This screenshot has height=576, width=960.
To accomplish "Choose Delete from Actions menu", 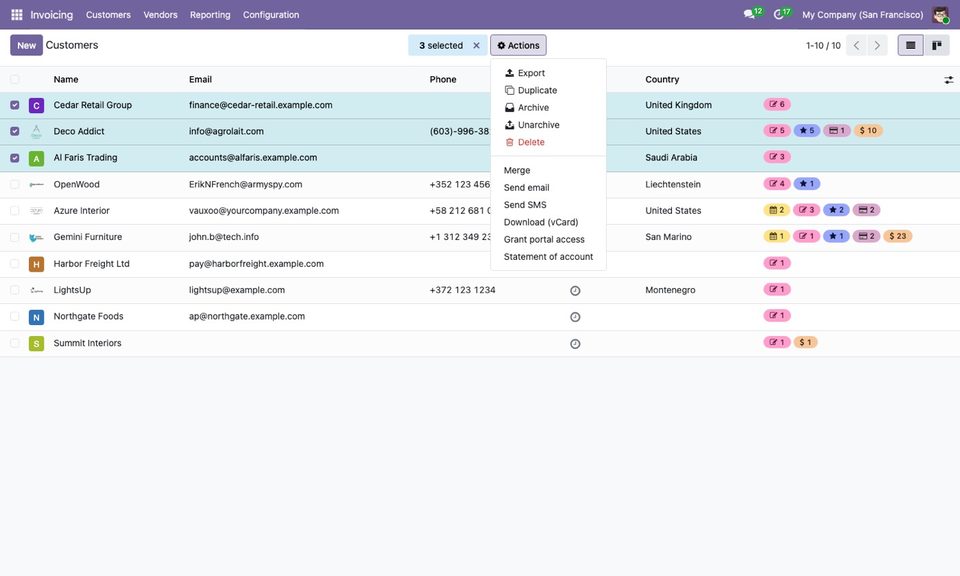I will 548,142.
